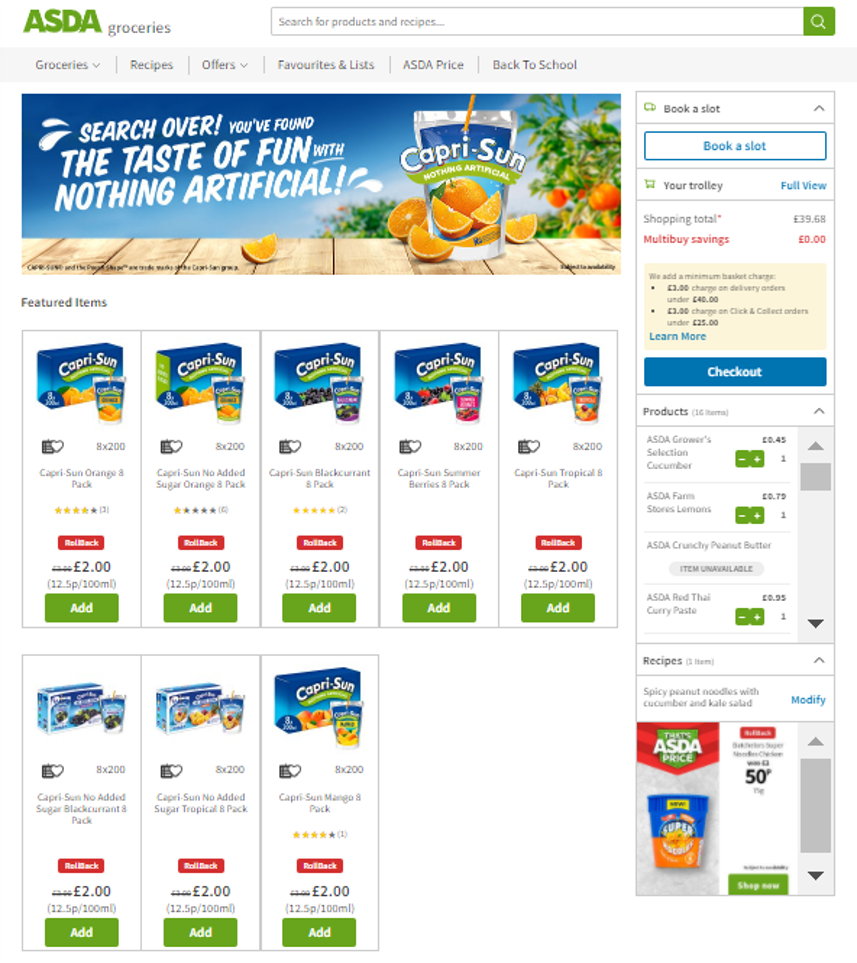Click the green search magnifier button
This screenshot has width=857, height=963.
click(x=818, y=21)
